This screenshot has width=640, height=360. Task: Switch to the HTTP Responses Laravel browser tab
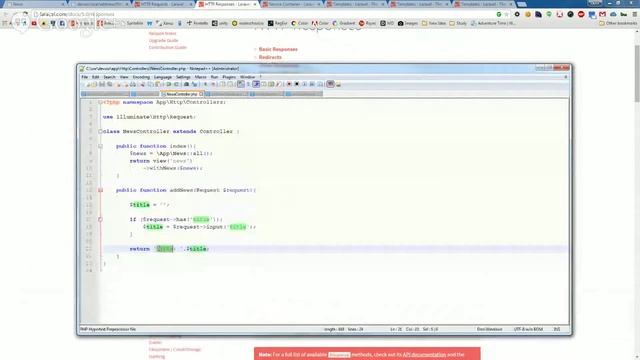point(227,4)
